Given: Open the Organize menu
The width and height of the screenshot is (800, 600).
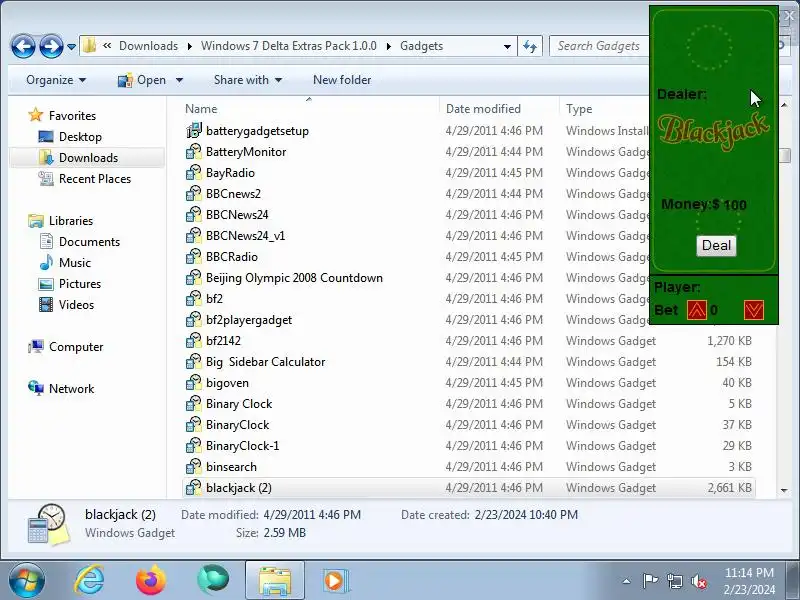Looking at the screenshot, I should (56, 80).
